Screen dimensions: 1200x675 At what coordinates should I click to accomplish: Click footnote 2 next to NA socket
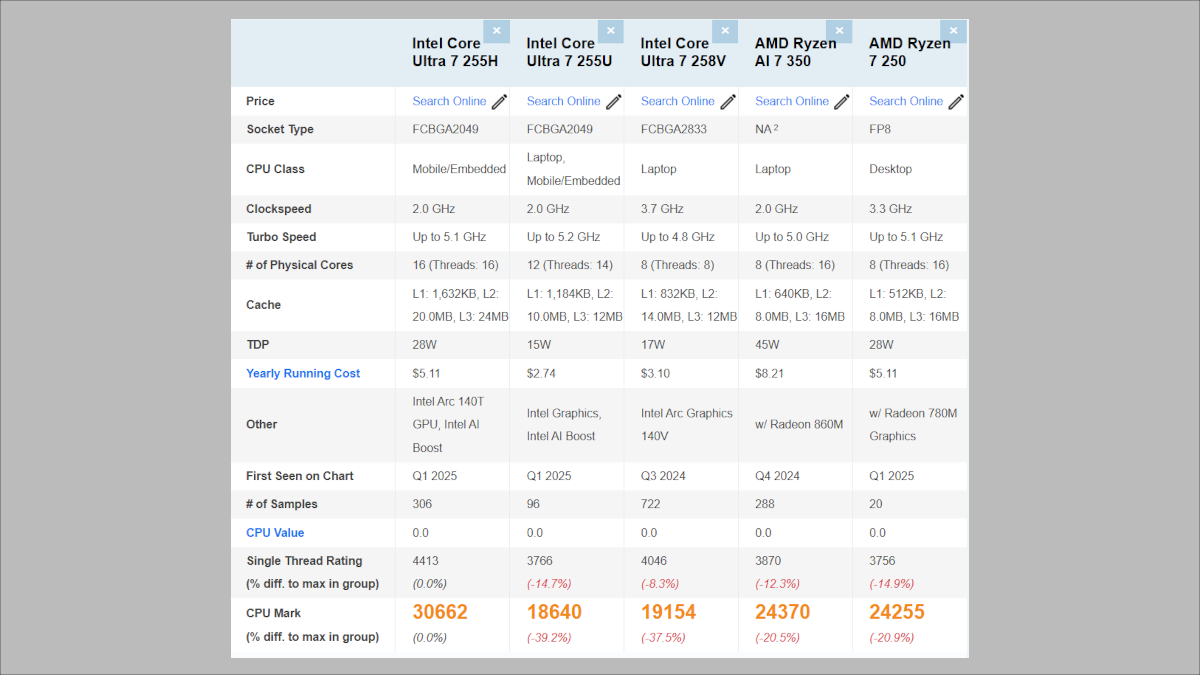[776, 127]
